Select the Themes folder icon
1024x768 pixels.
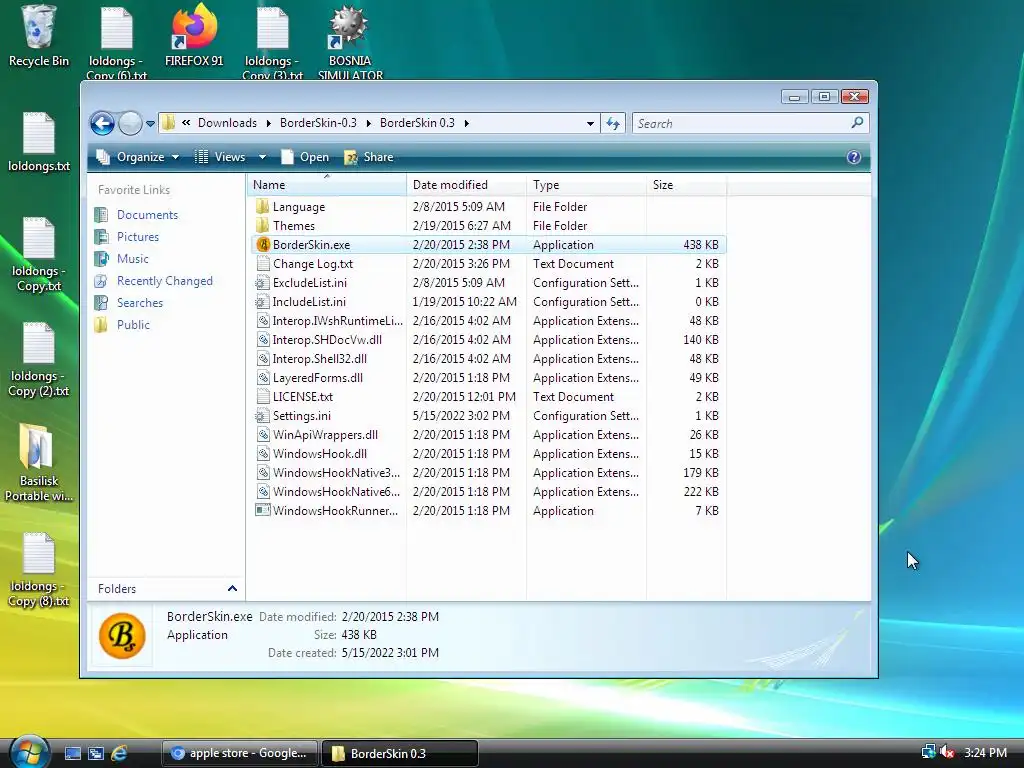[x=263, y=225]
